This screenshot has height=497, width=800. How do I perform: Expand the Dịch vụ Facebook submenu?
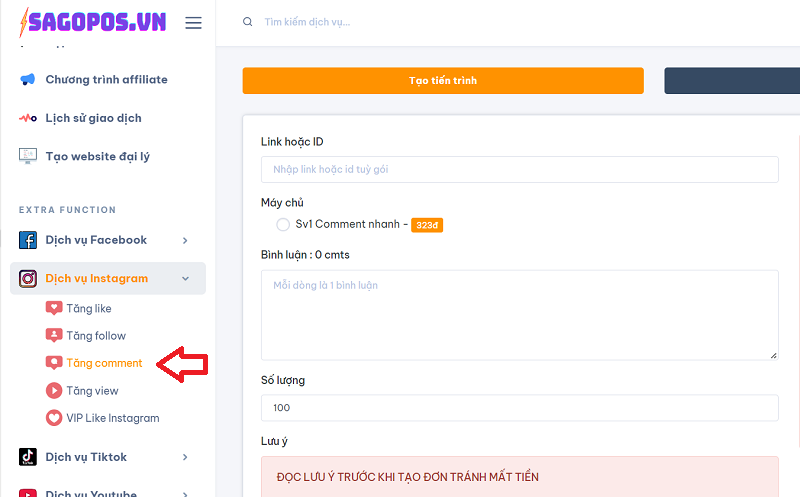185,240
